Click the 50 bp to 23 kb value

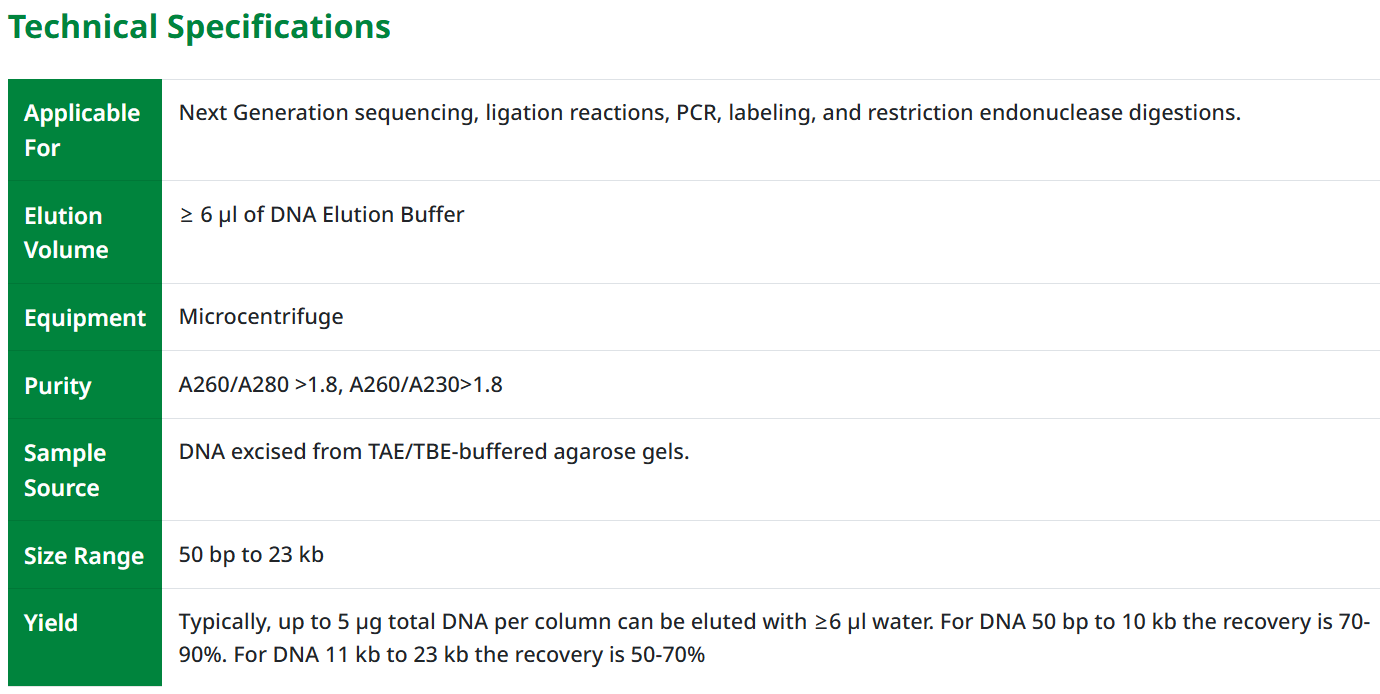(x=251, y=555)
